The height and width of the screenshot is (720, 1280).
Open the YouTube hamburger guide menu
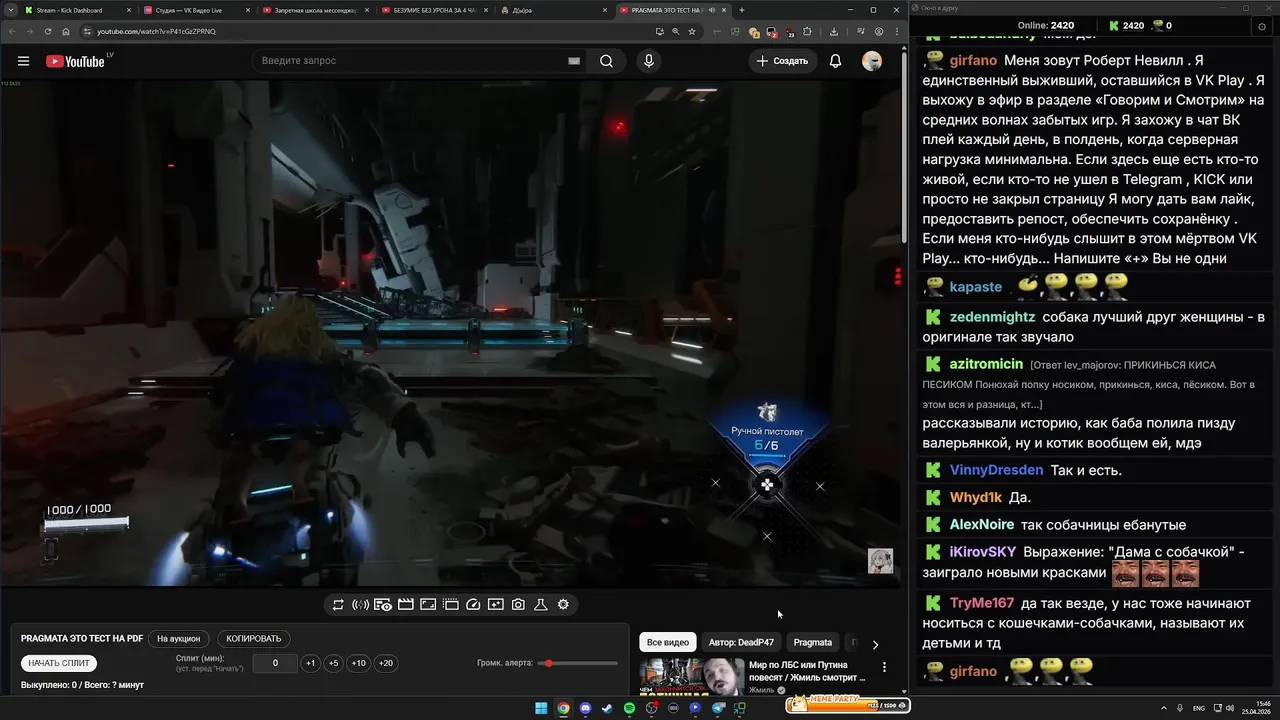[x=23, y=61]
